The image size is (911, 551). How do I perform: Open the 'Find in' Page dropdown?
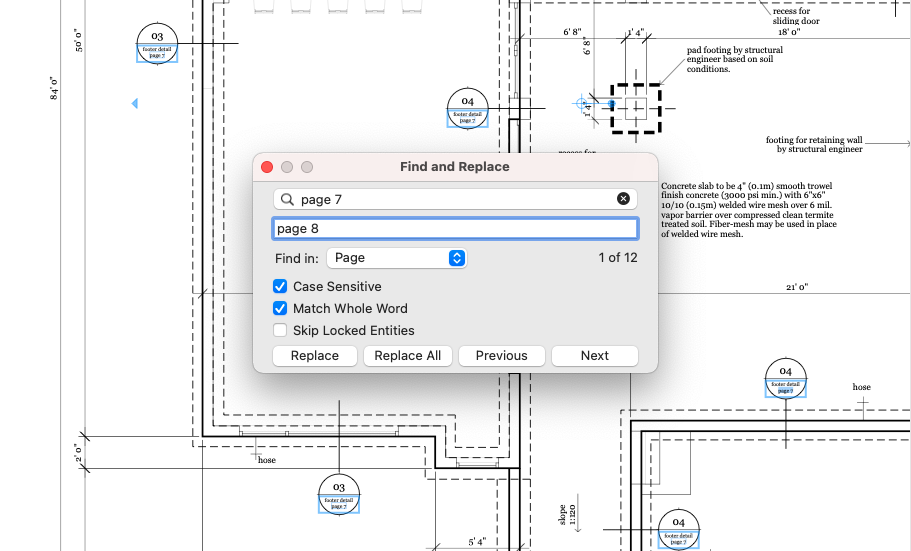pyautogui.click(x=396, y=258)
